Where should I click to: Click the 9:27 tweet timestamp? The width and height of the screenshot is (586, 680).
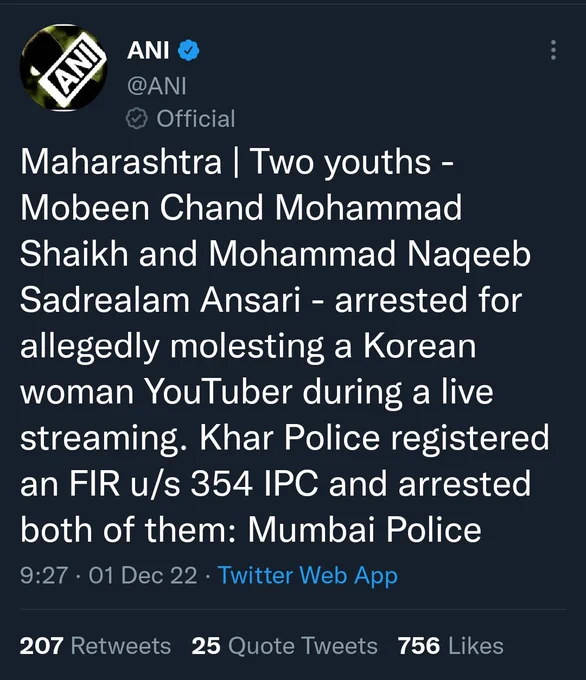pos(44,576)
